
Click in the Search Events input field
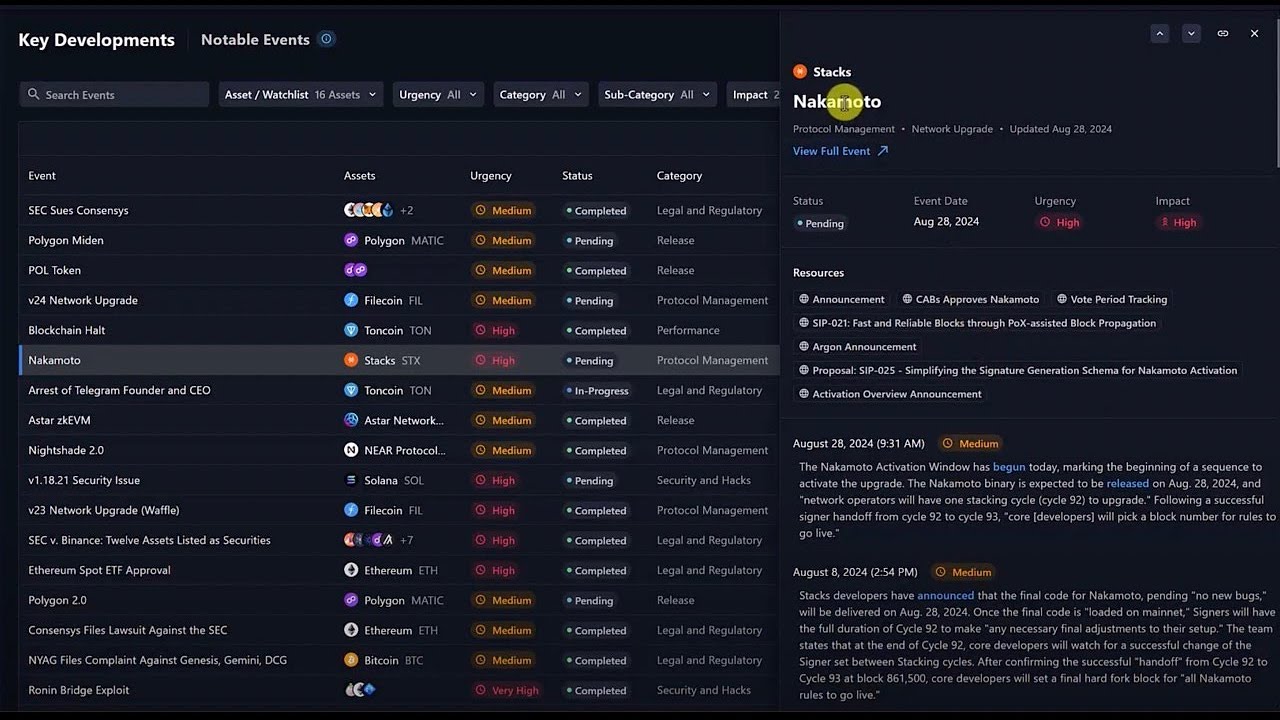click(x=114, y=94)
